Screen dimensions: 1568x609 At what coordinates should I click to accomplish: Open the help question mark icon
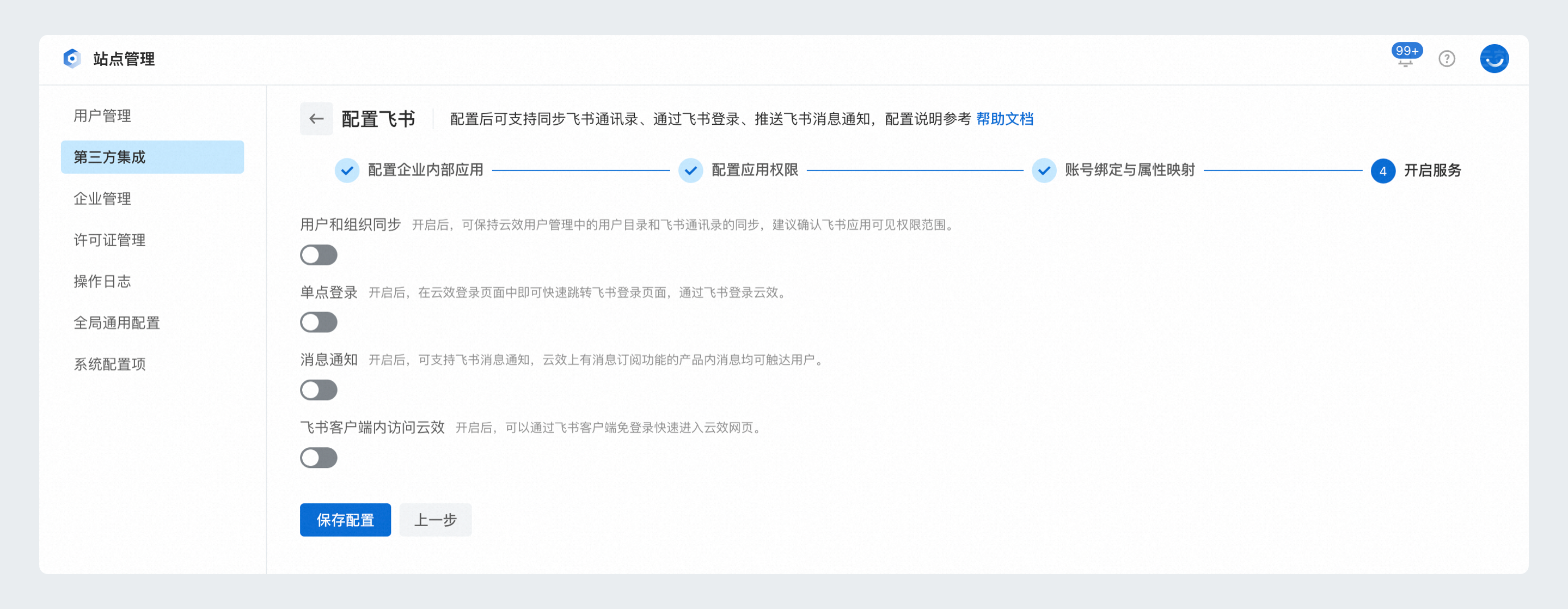(x=1447, y=58)
